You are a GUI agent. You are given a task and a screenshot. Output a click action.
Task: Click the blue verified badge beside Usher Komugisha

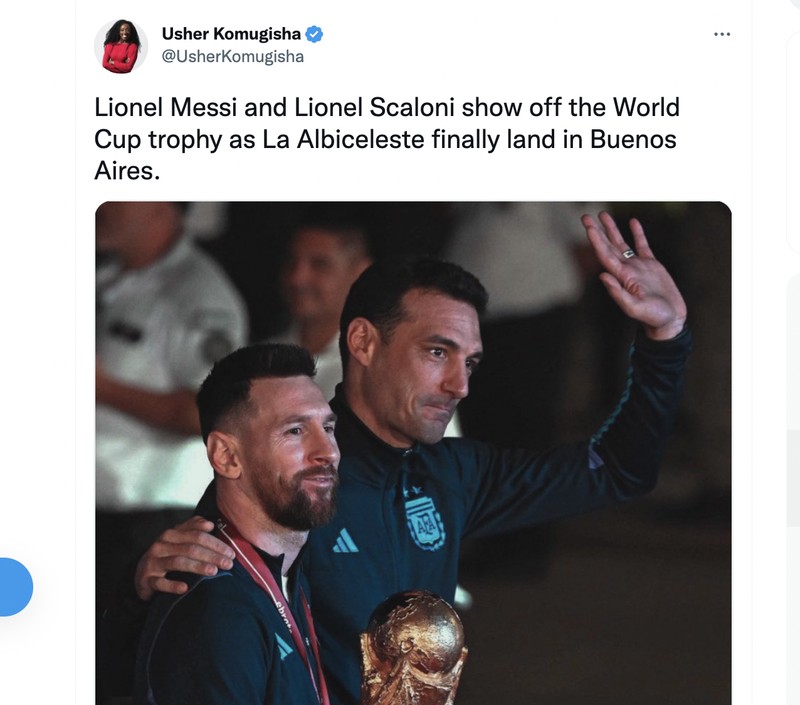(314, 34)
